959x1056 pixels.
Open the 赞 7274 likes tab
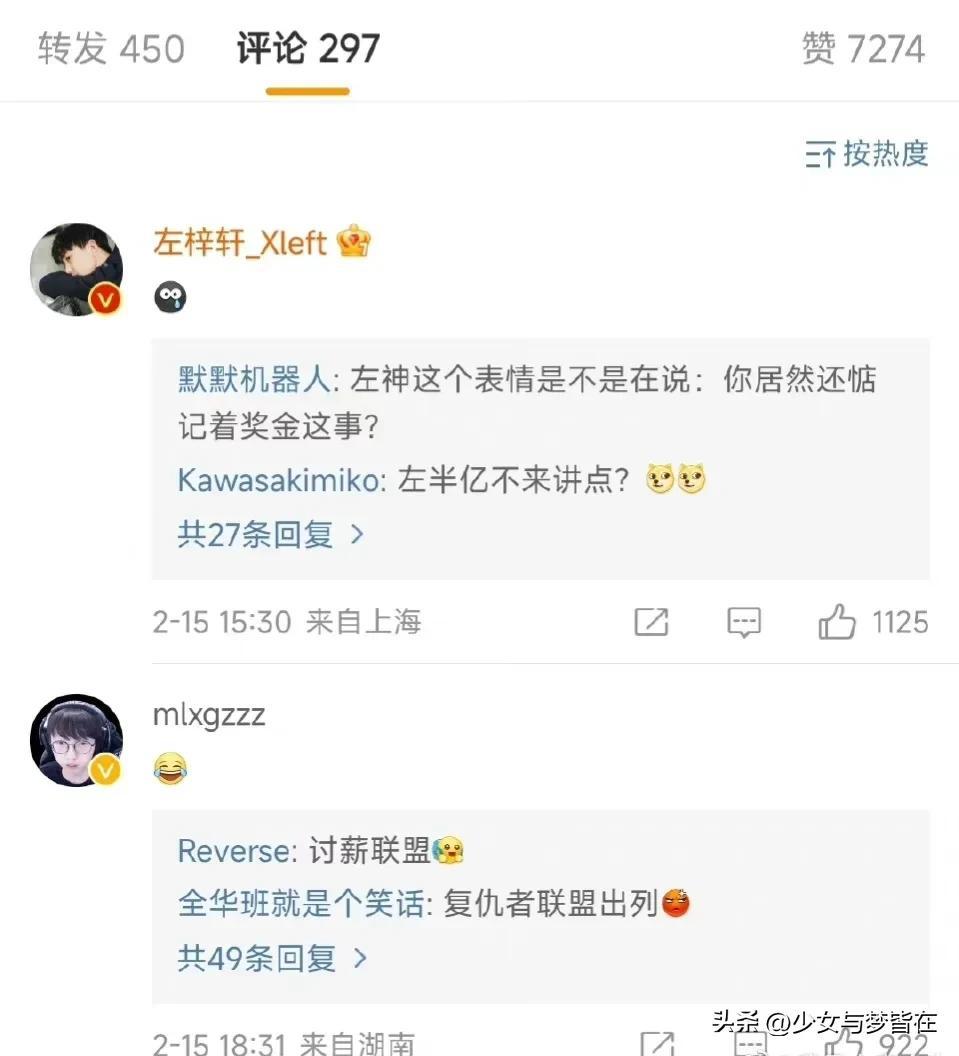coord(863,49)
